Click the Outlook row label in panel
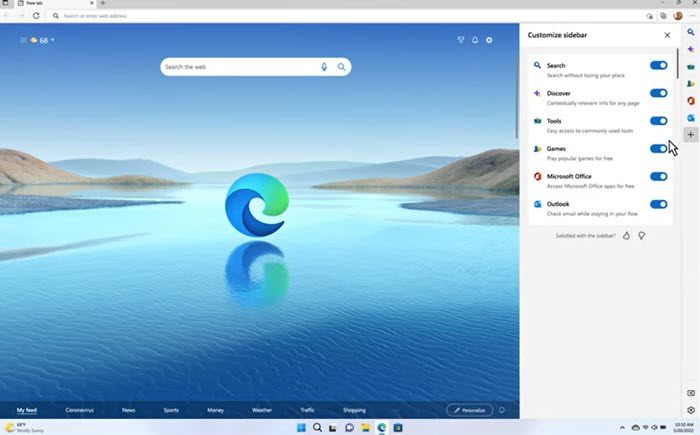Image resolution: width=700 pixels, height=435 pixels. click(x=558, y=204)
